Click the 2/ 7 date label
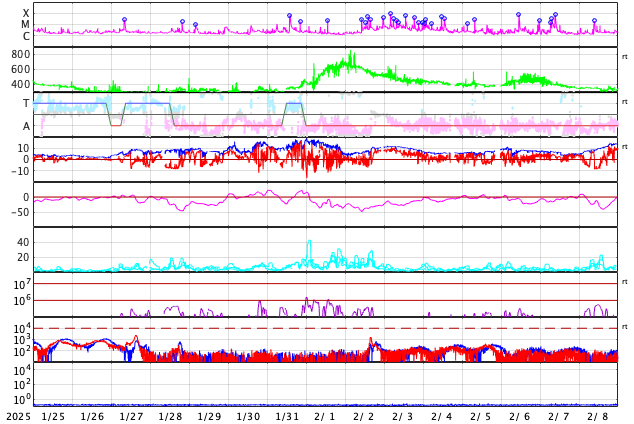Viewport: 634px width, 424px height. pos(558,417)
